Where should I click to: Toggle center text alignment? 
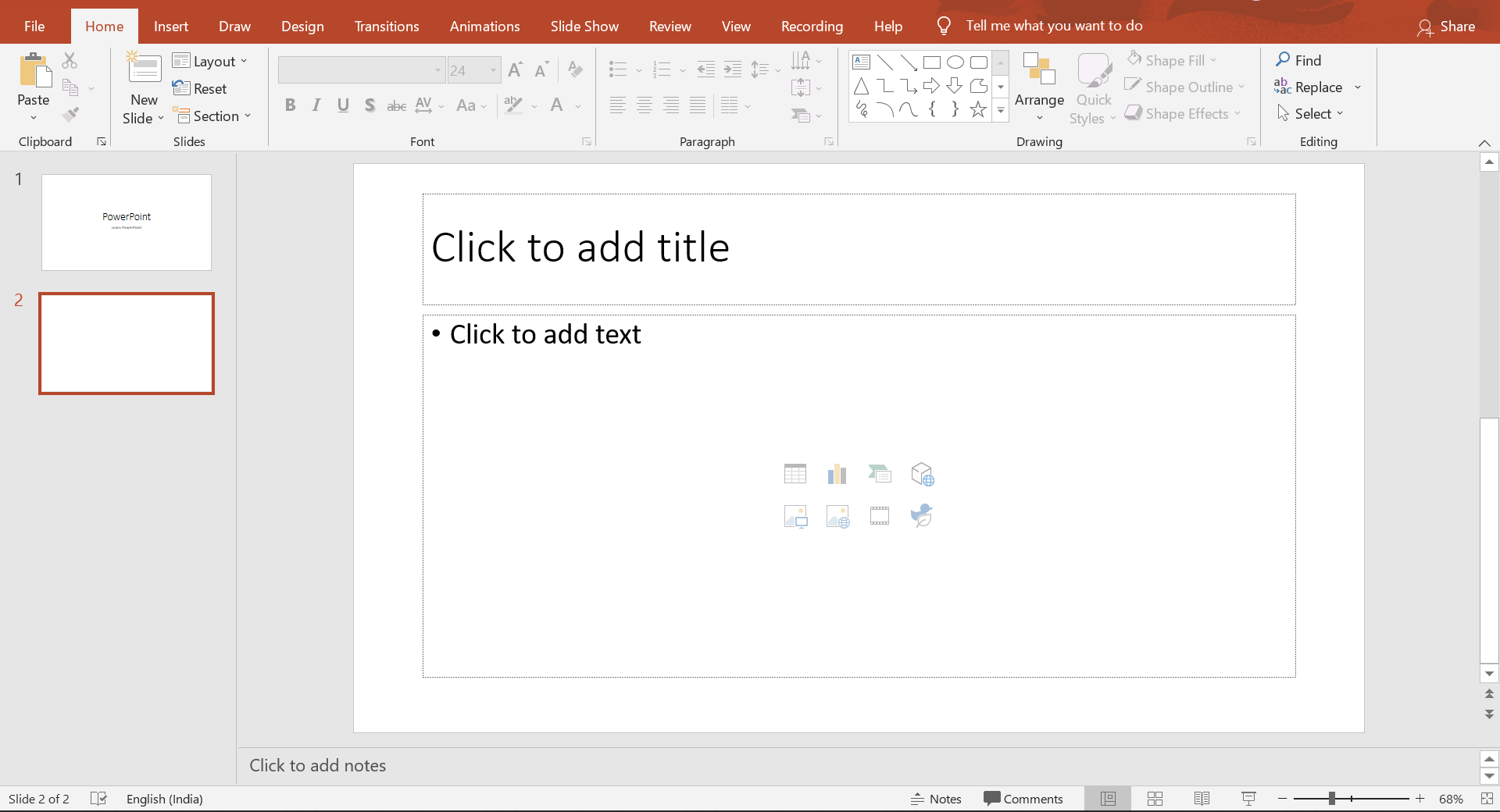pos(645,105)
